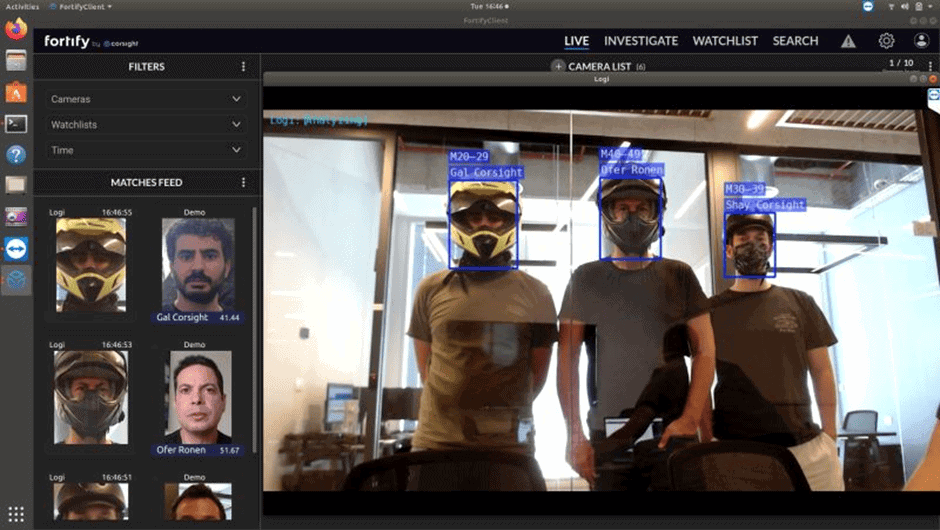
Task: Open Files manager in the dock
Action: point(16,61)
